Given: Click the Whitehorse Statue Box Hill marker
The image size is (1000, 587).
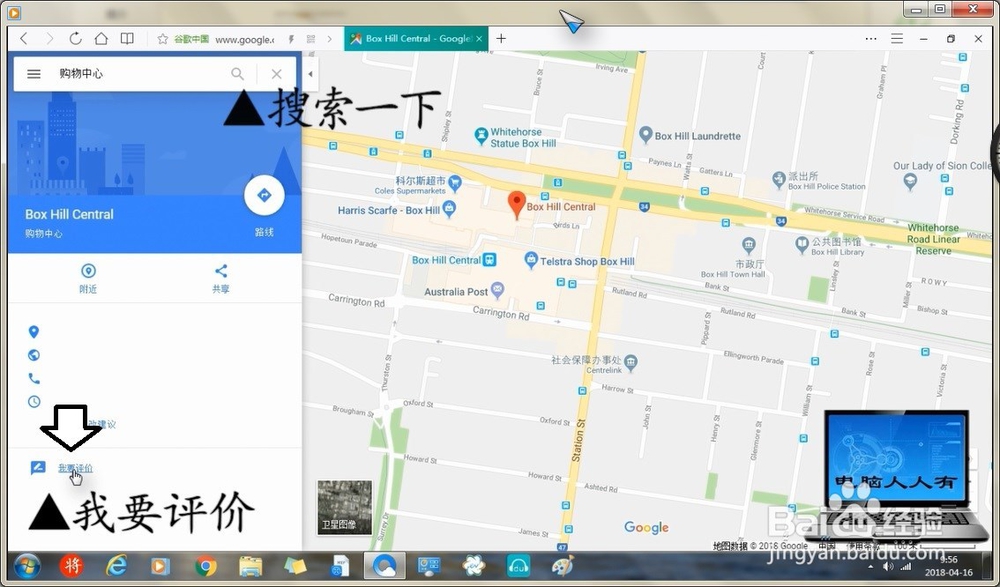Looking at the screenshot, I should tap(481, 135).
